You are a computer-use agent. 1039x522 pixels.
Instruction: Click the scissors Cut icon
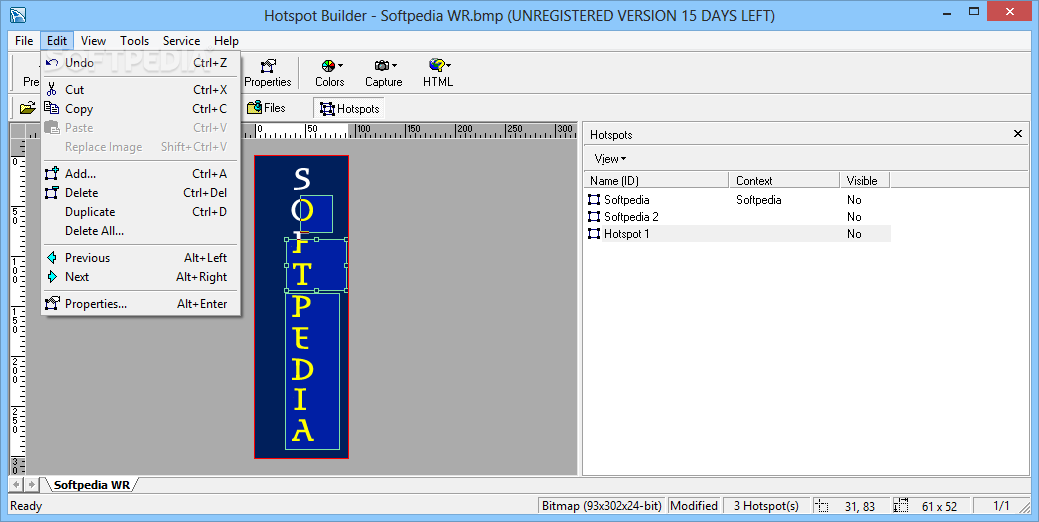52,89
